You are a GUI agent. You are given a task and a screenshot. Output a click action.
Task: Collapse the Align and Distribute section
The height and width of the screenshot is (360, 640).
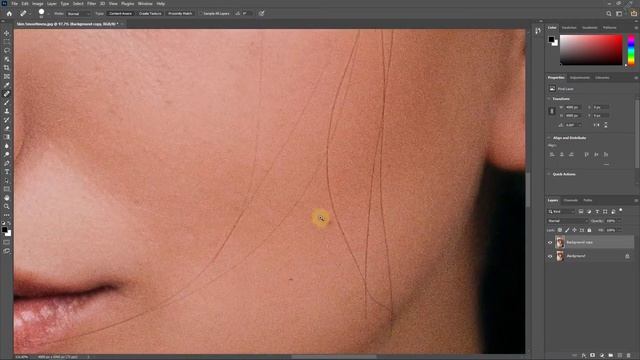[x=549, y=138]
